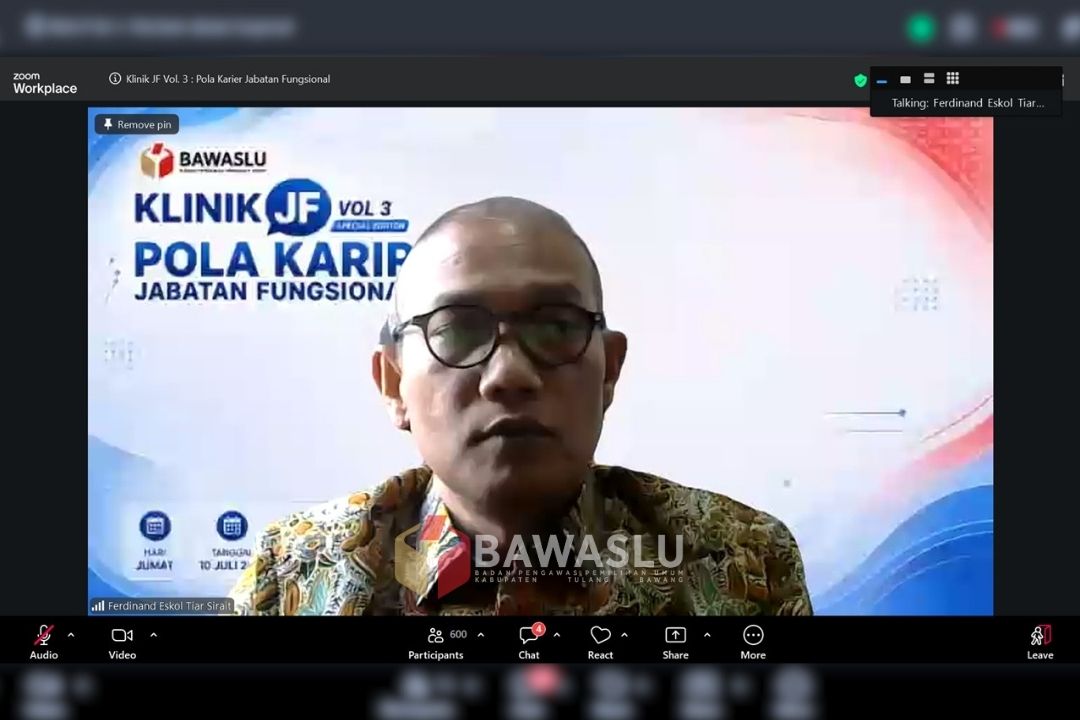Image resolution: width=1080 pixels, height=720 pixels.
Task: Expand the caret next to Participants
Action: click(x=481, y=635)
